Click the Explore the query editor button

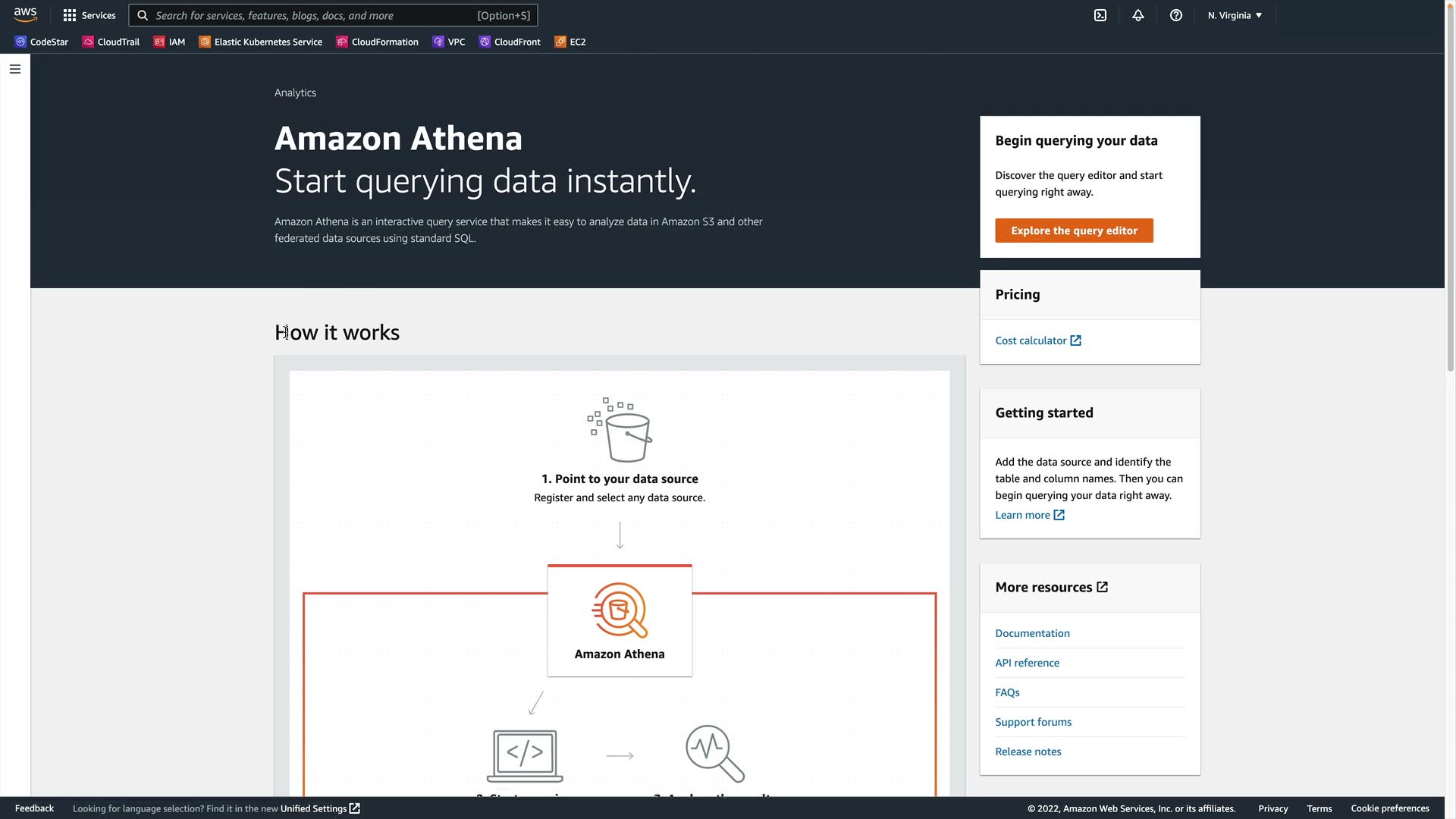click(1074, 231)
